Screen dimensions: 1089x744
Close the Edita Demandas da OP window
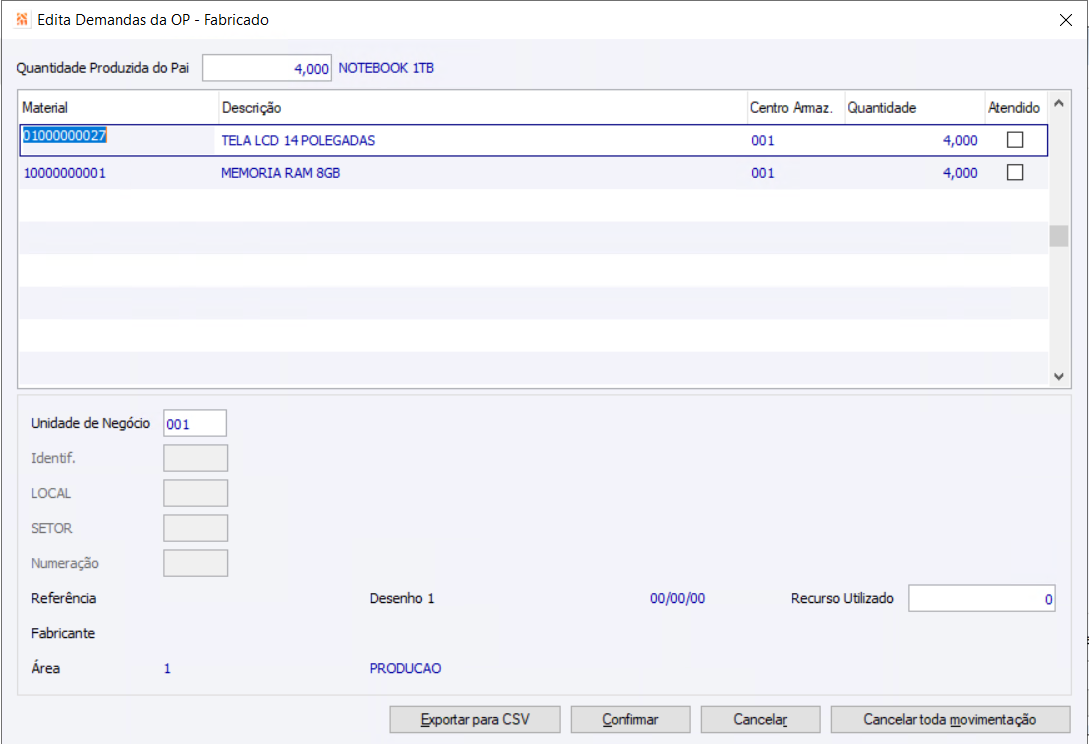1066,20
